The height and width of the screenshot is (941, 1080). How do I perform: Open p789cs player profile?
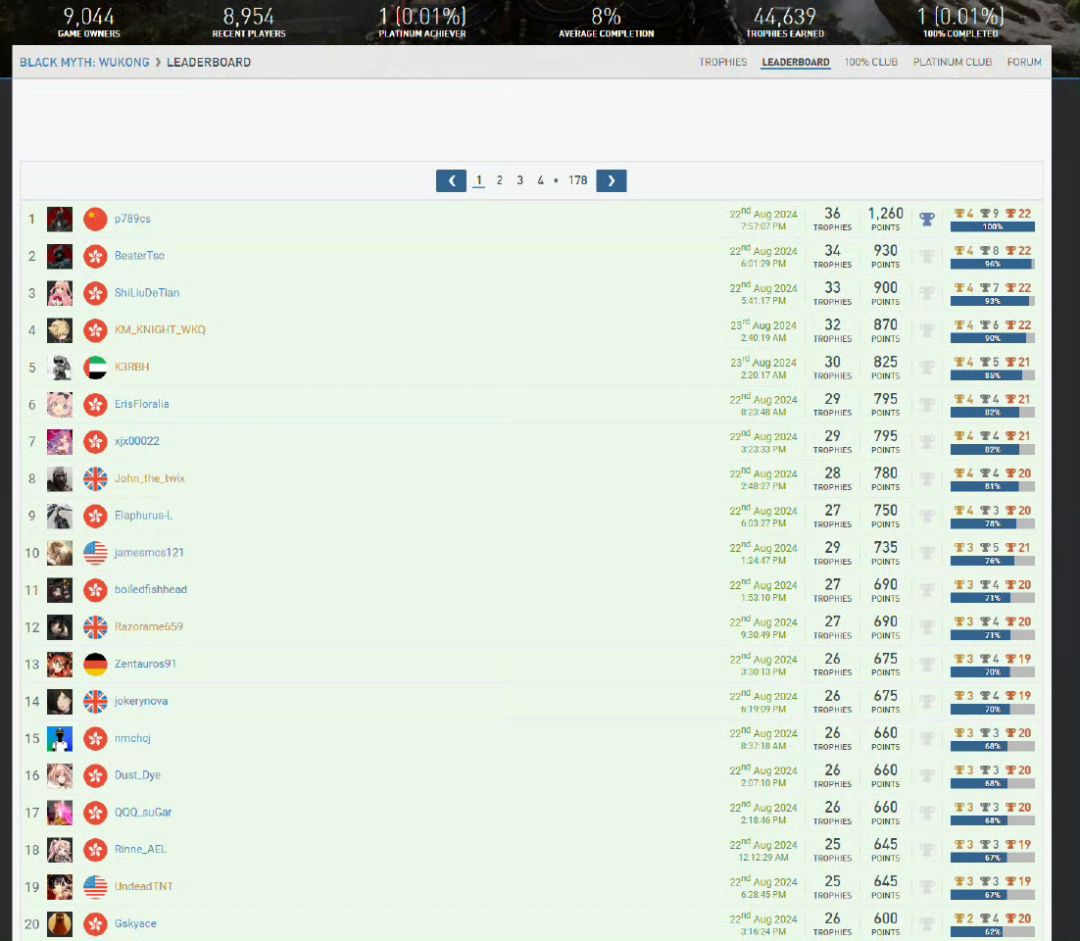pos(132,218)
